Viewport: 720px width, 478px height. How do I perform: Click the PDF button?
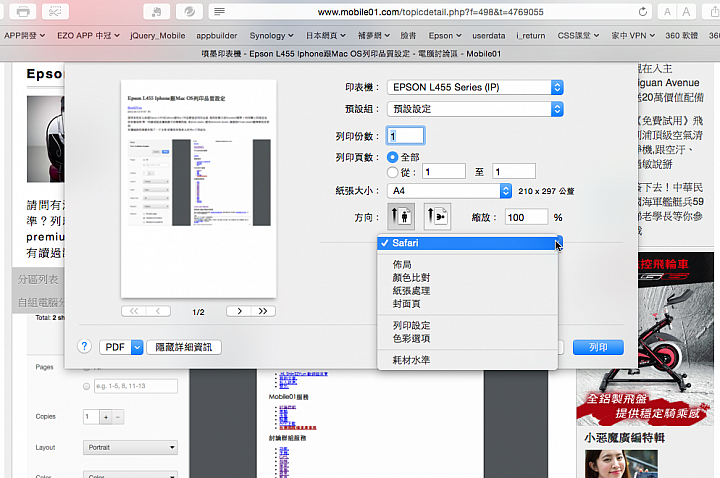pyautogui.click(x=115, y=347)
